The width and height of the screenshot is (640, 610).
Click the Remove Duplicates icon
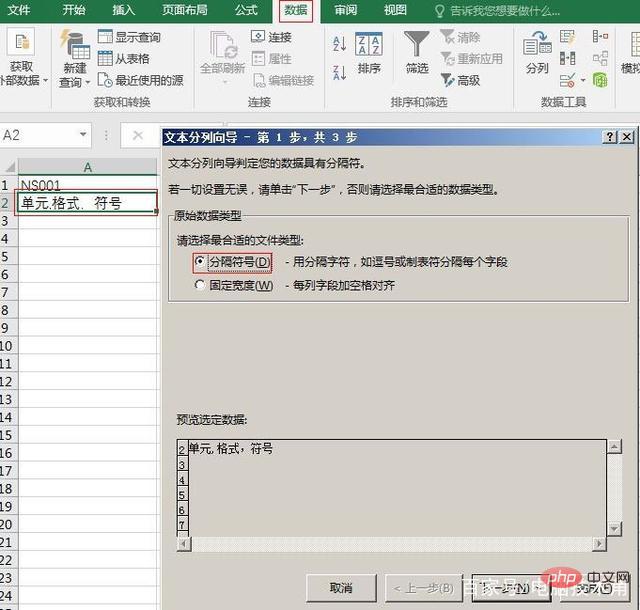(567, 58)
